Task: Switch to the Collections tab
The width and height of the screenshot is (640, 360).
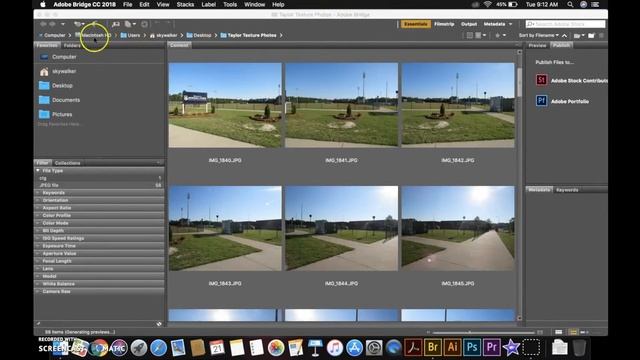Action: (67, 163)
